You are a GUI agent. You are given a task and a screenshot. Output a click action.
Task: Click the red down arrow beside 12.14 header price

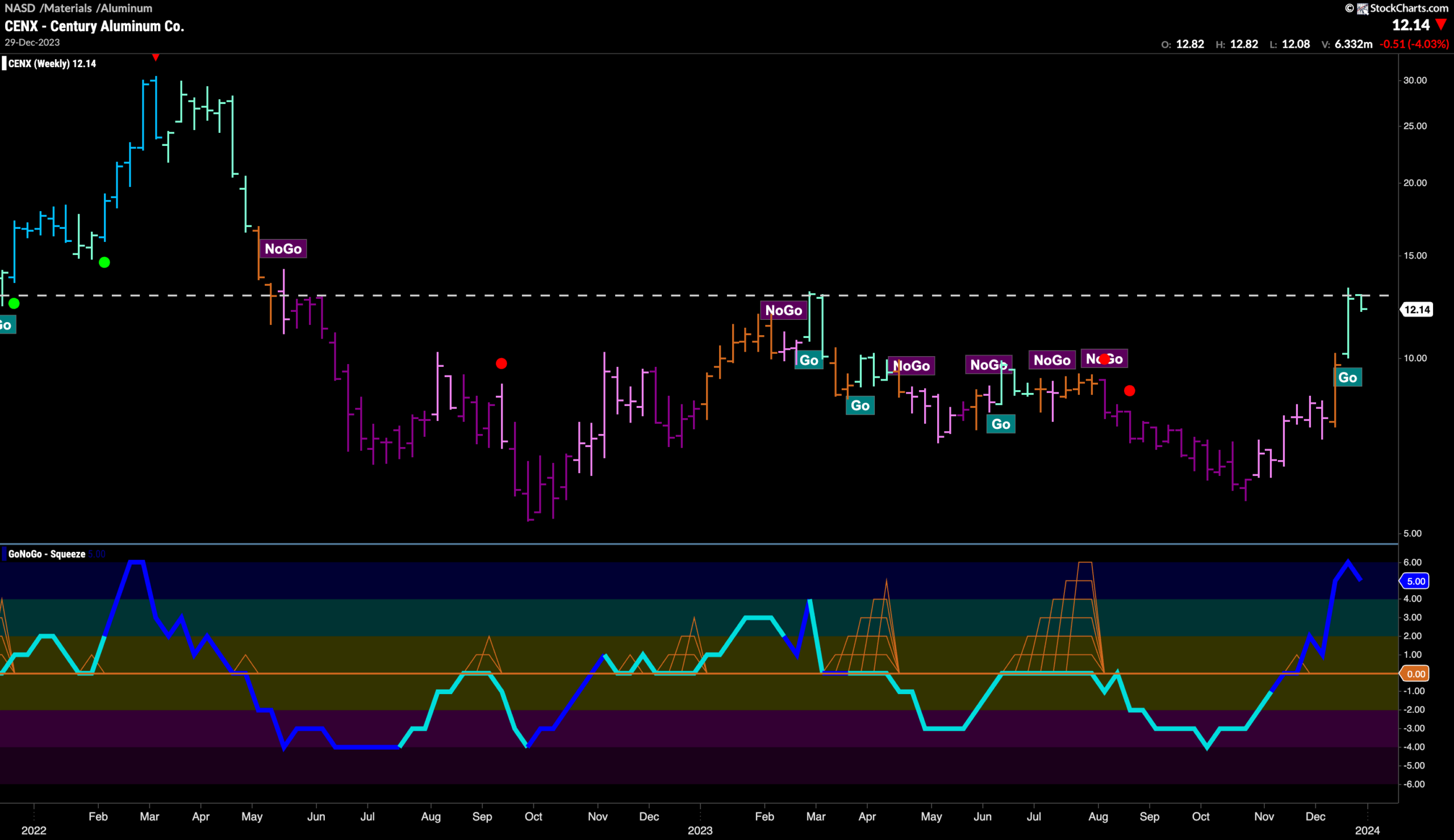pyautogui.click(x=1442, y=25)
